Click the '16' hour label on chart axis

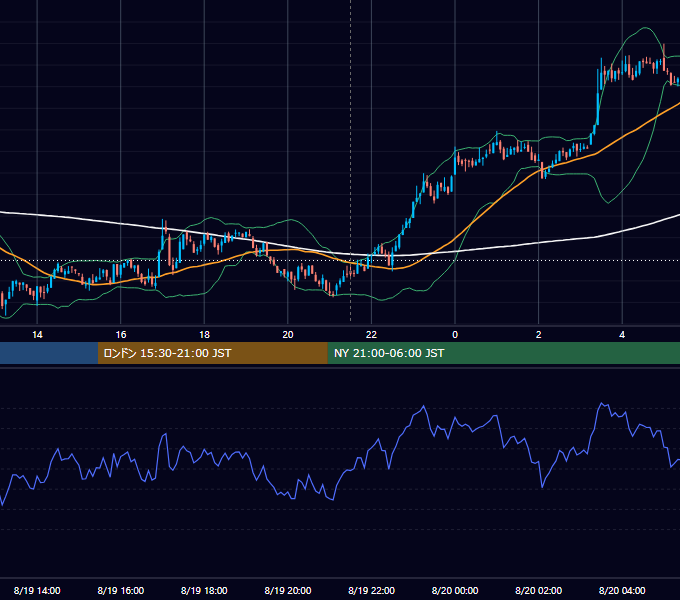pos(121,335)
